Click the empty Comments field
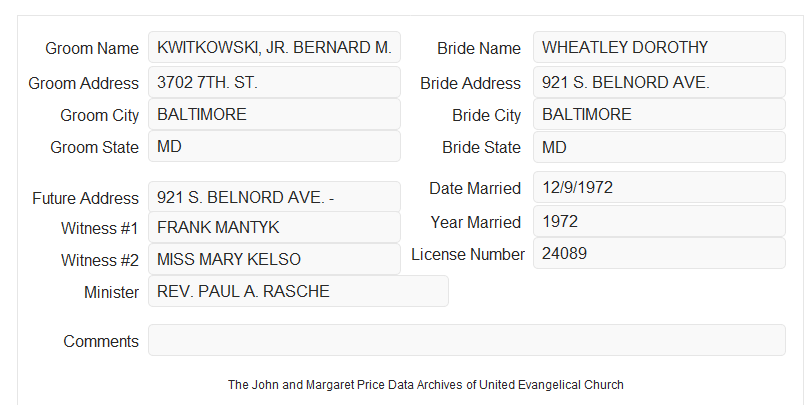The height and width of the screenshot is (405, 805). point(467,340)
